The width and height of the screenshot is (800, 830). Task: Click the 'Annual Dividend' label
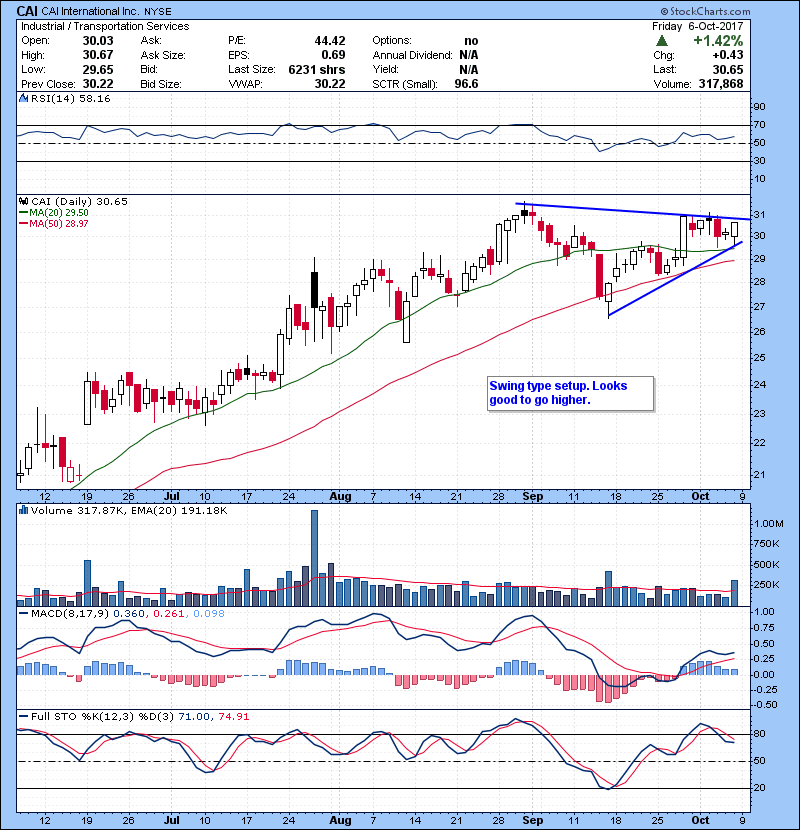[412, 55]
